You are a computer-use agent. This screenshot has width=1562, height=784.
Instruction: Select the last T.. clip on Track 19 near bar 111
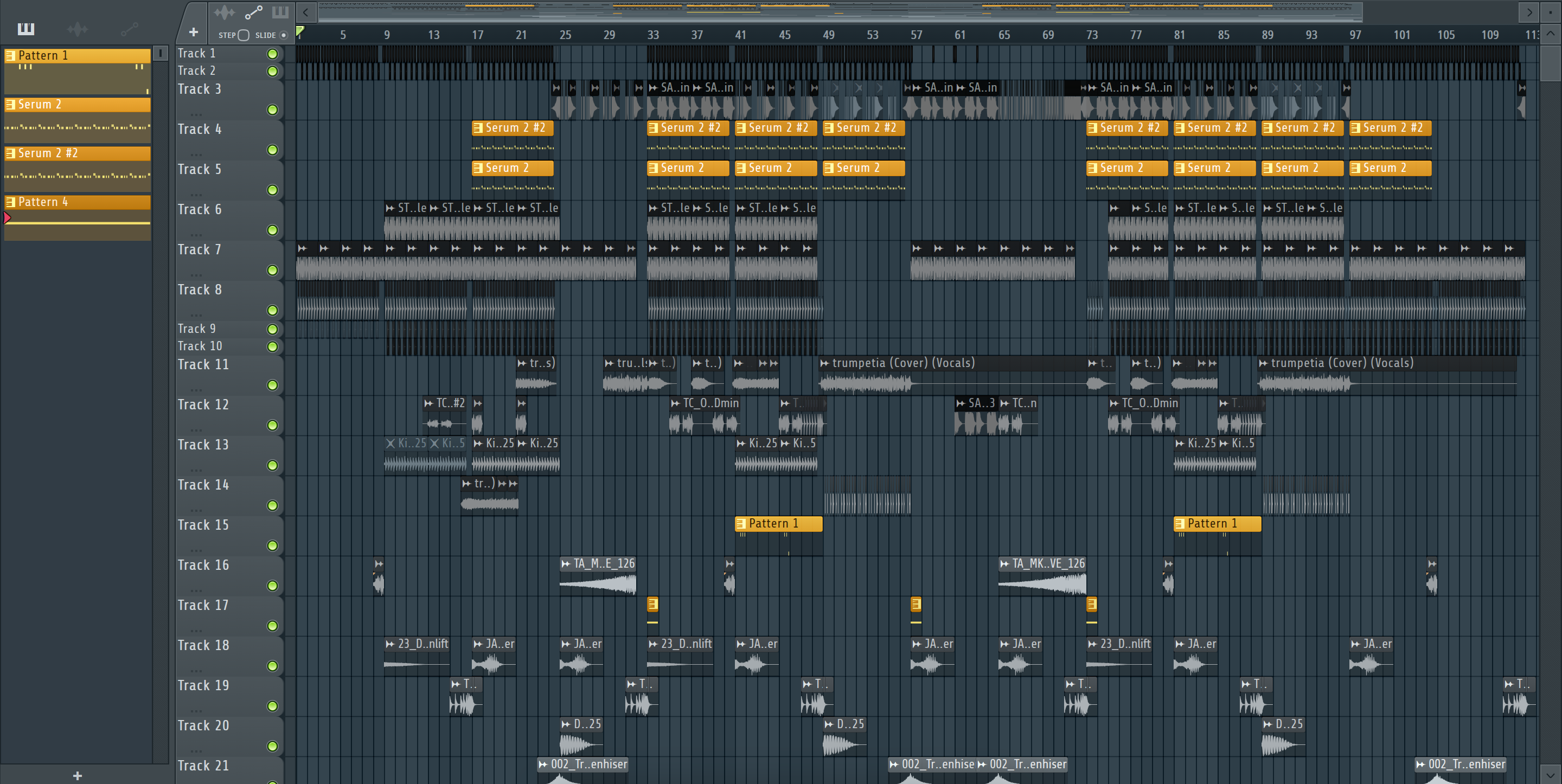[x=1519, y=697]
